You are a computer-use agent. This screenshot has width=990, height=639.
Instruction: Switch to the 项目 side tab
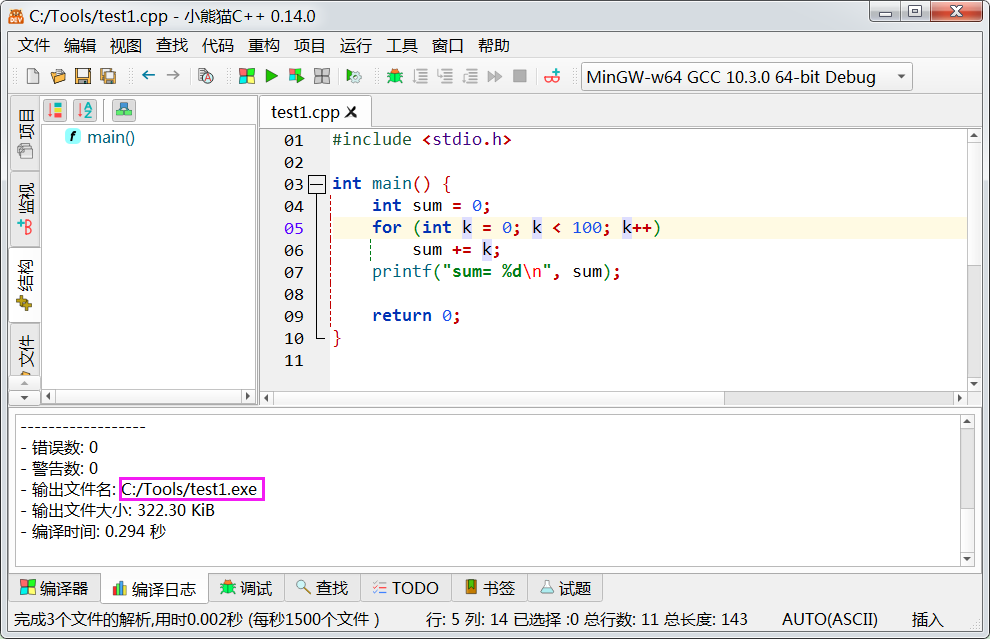pyautogui.click(x=26, y=133)
